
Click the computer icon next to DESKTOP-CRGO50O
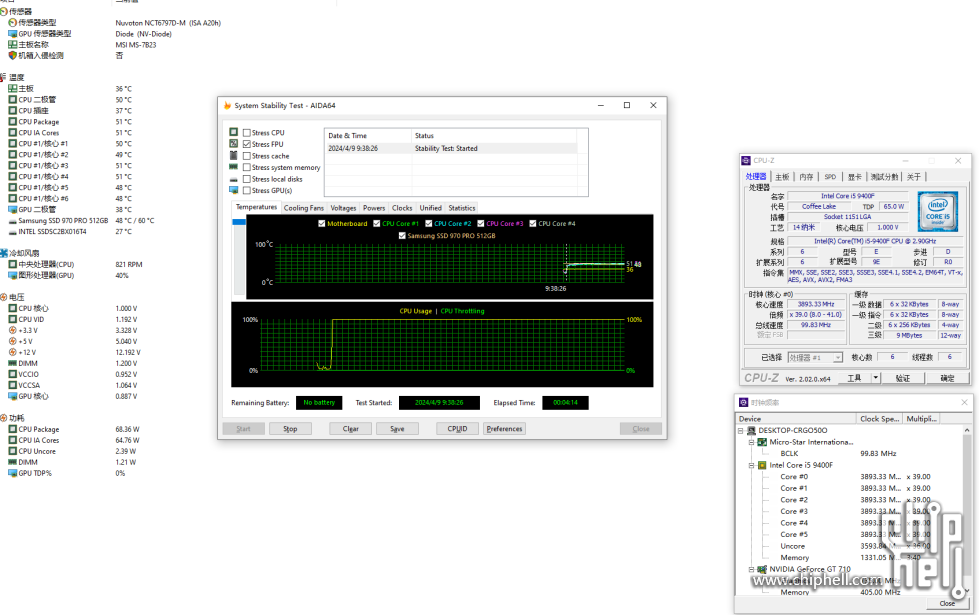751,430
